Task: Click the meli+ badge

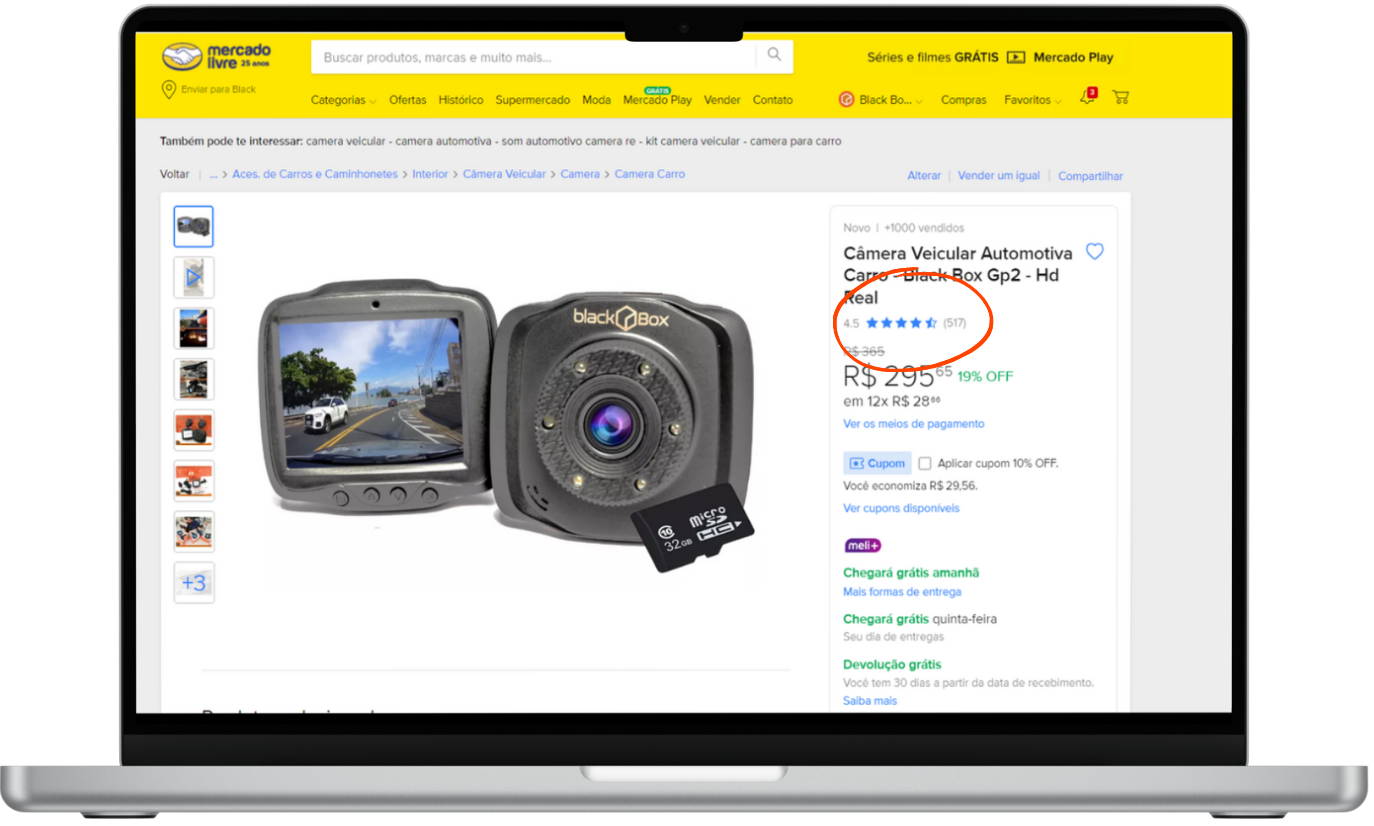Action: point(863,545)
